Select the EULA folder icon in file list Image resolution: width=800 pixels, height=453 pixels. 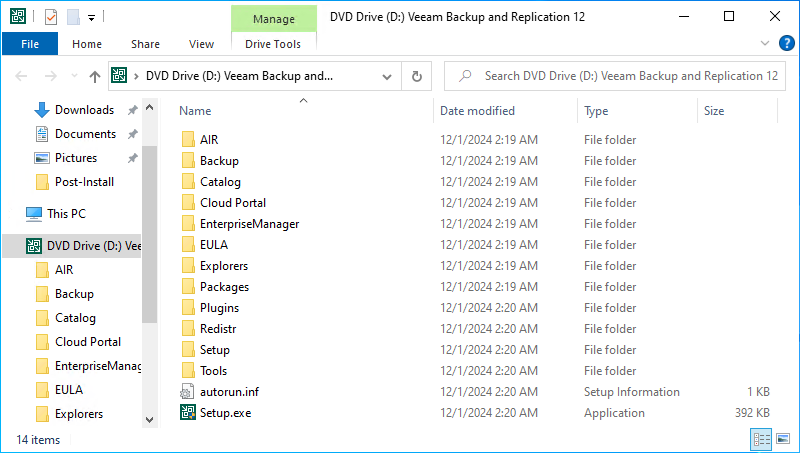pyautogui.click(x=188, y=244)
